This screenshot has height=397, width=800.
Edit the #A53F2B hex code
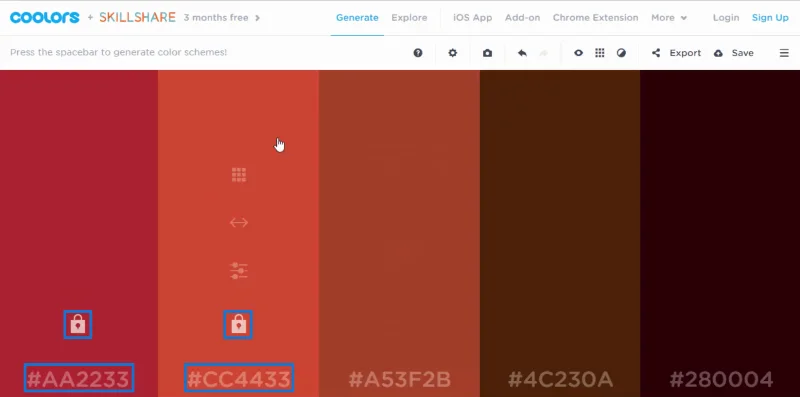399,379
